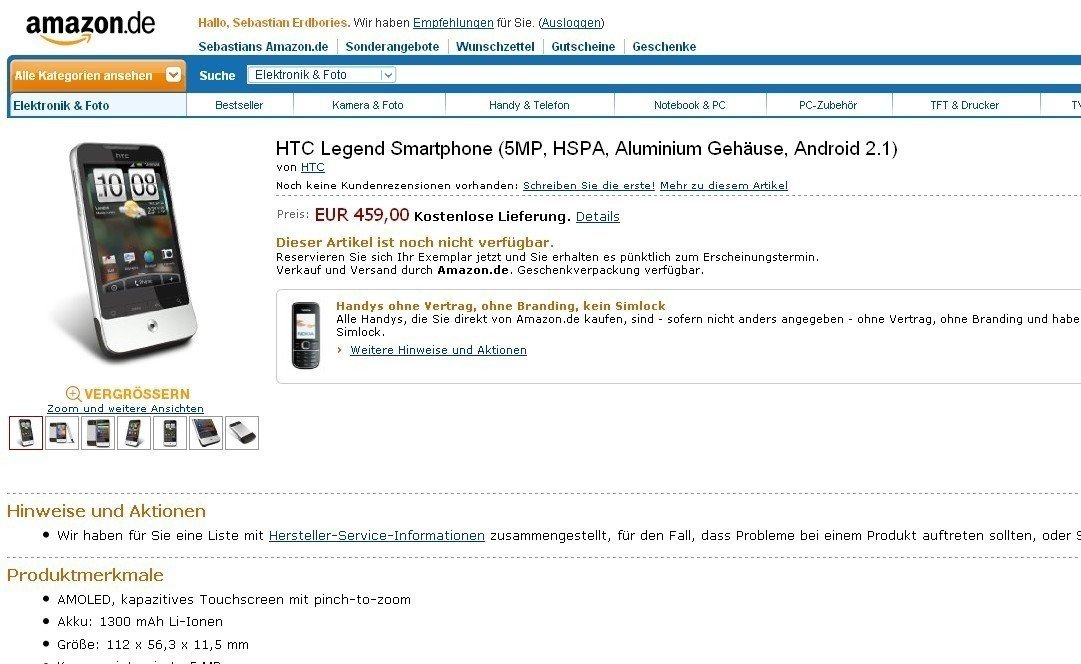The image size is (1081, 664).
Task: Open the main HTC Legend product image
Action: 125,252
